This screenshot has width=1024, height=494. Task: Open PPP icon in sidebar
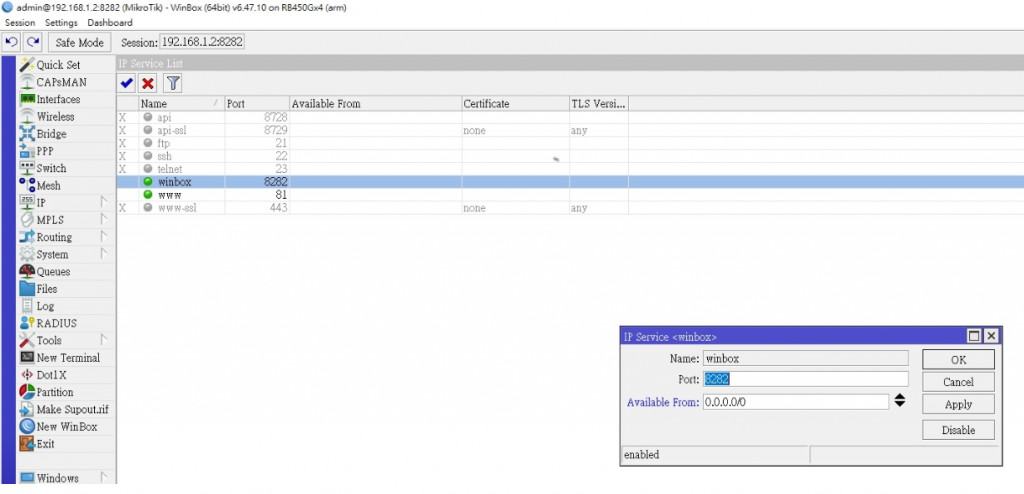27,151
